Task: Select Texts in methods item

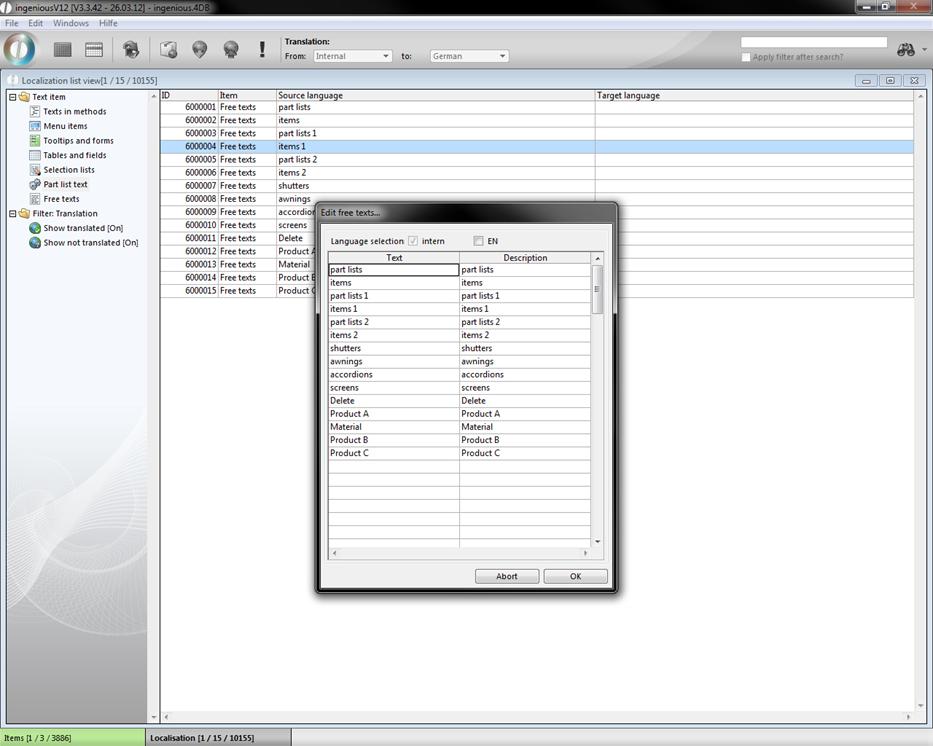Action: (74, 112)
